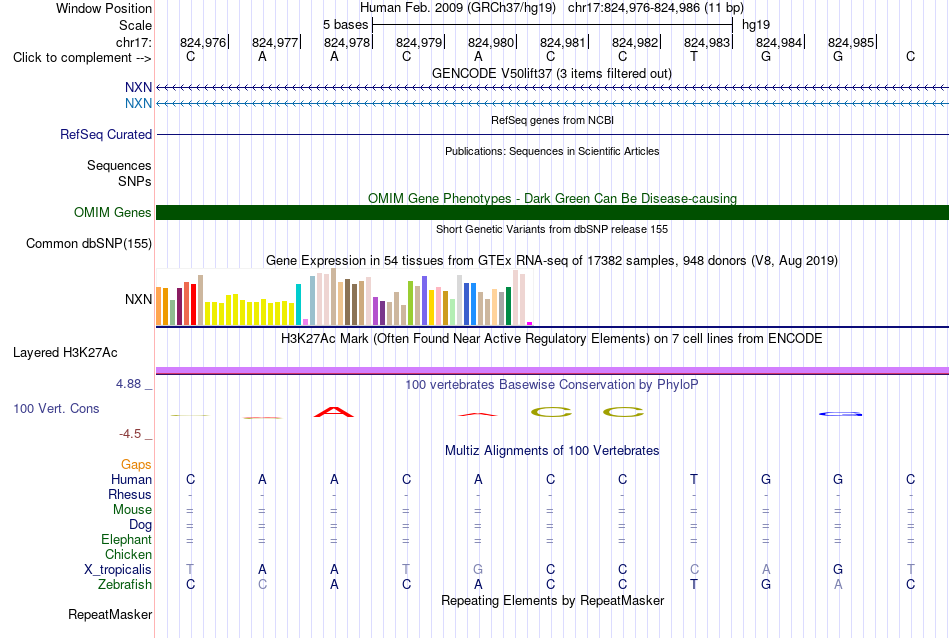Click the T base in the complement row
Screen dimensions: 950x638
(694, 56)
